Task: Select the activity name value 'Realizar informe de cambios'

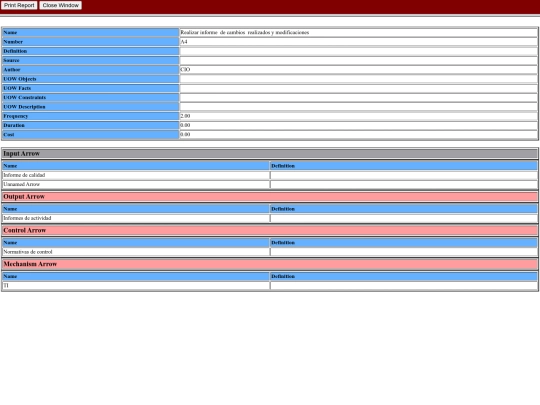Action: tap(245, 32)
